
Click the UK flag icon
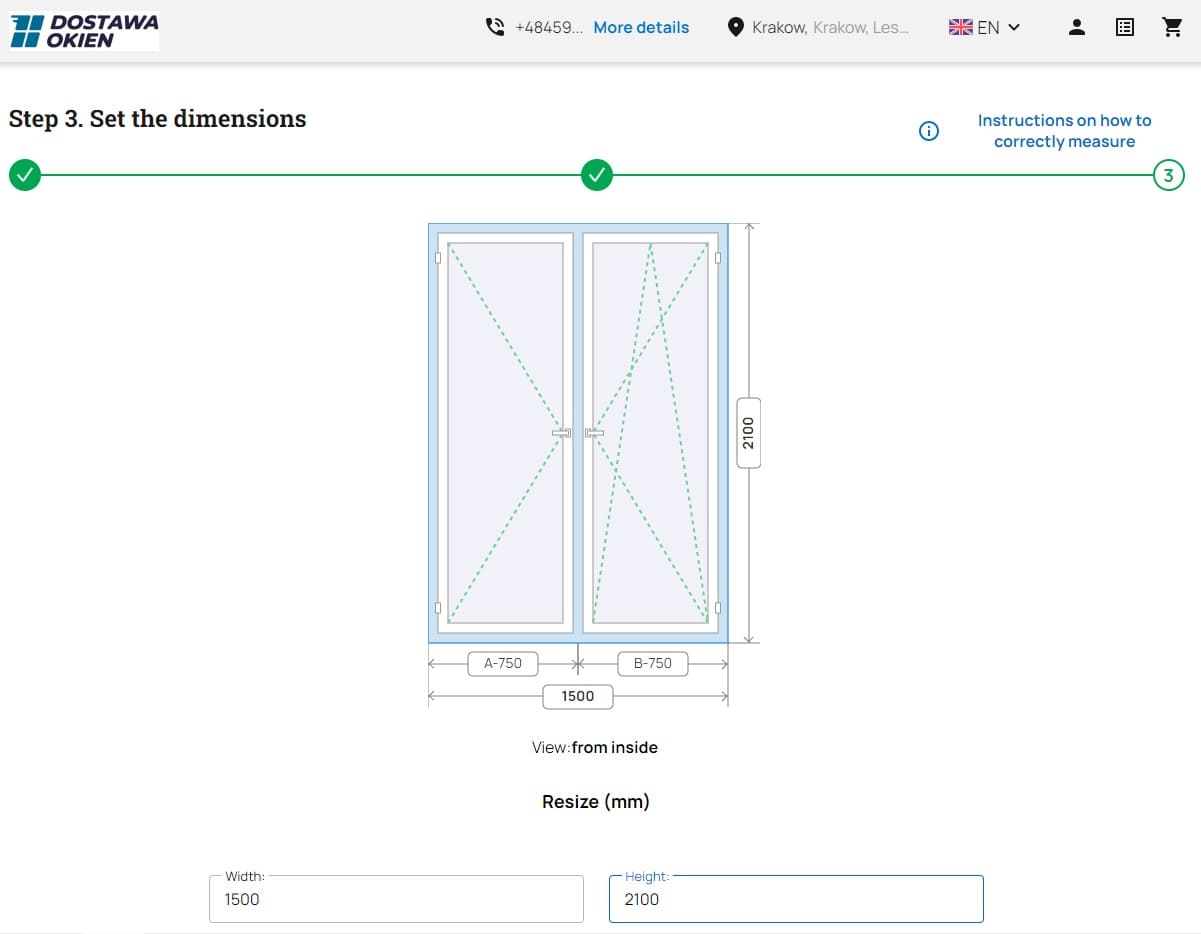[x=960, y=27]
